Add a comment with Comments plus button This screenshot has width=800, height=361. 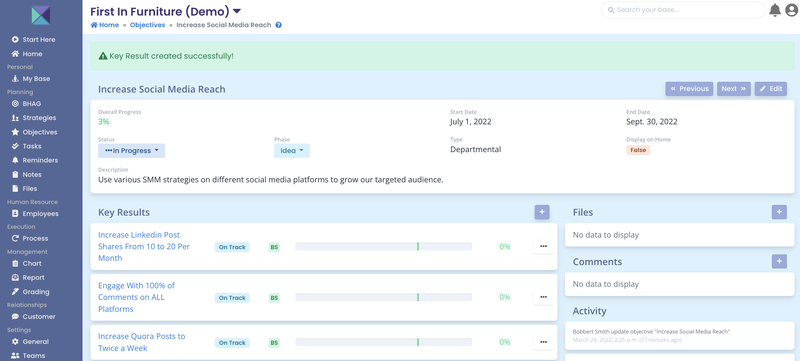coord(779,262)
